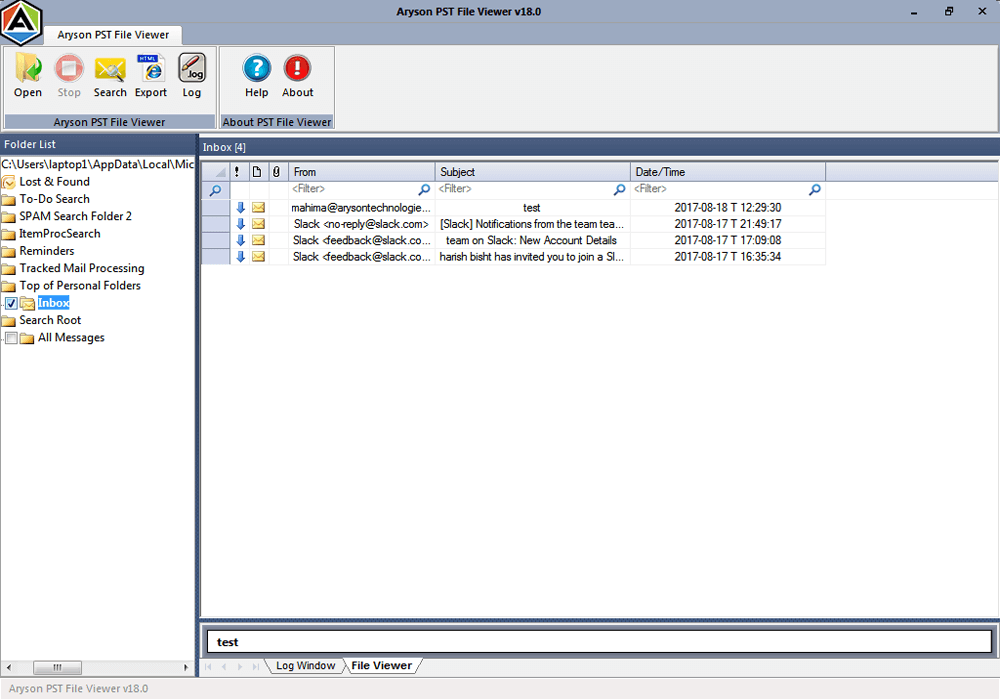Click blue arrow of New Account Details row
Screen dimensions: 1000x700
coord(240,240)
